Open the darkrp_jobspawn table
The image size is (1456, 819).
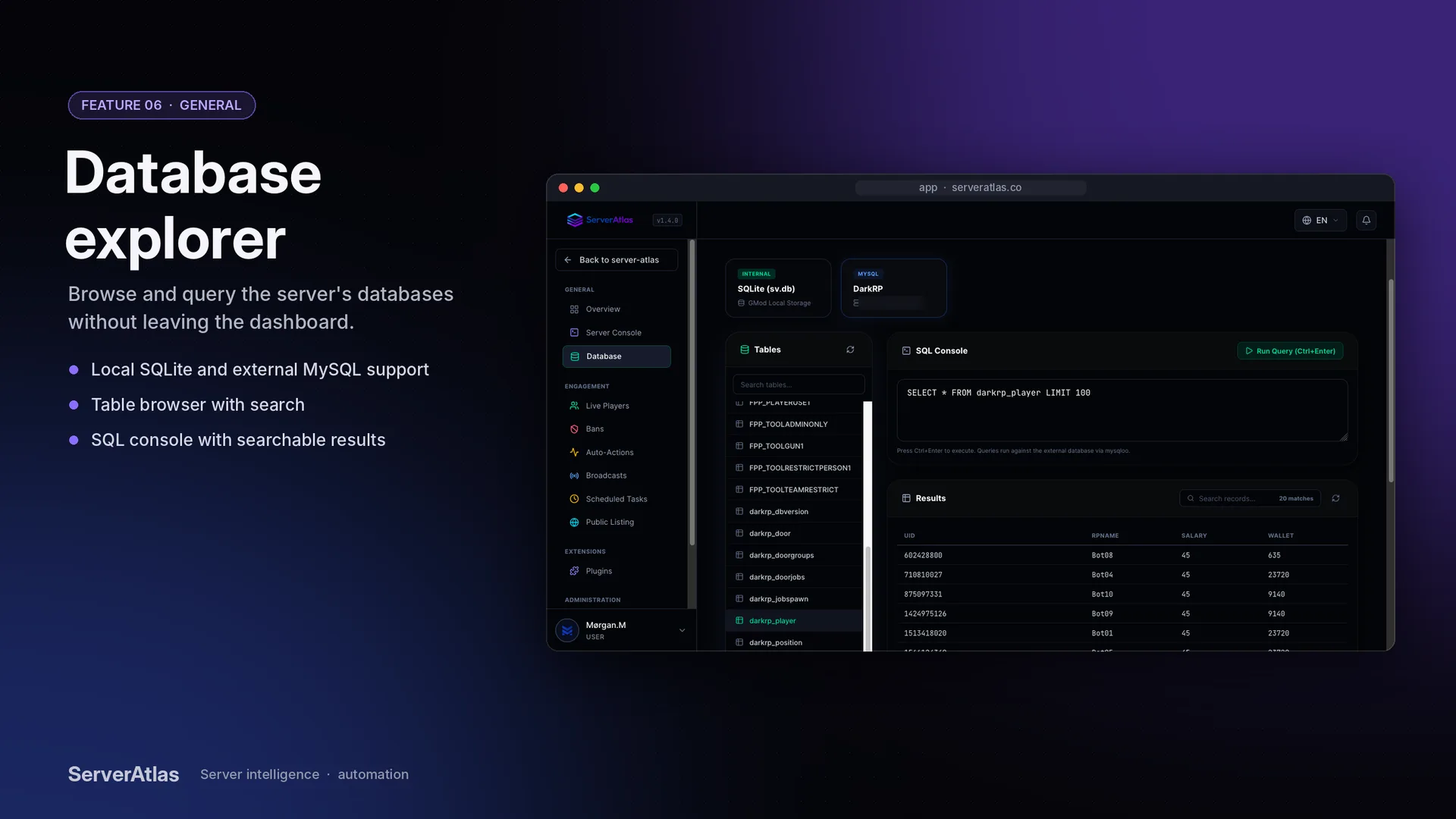click(794, 599)
